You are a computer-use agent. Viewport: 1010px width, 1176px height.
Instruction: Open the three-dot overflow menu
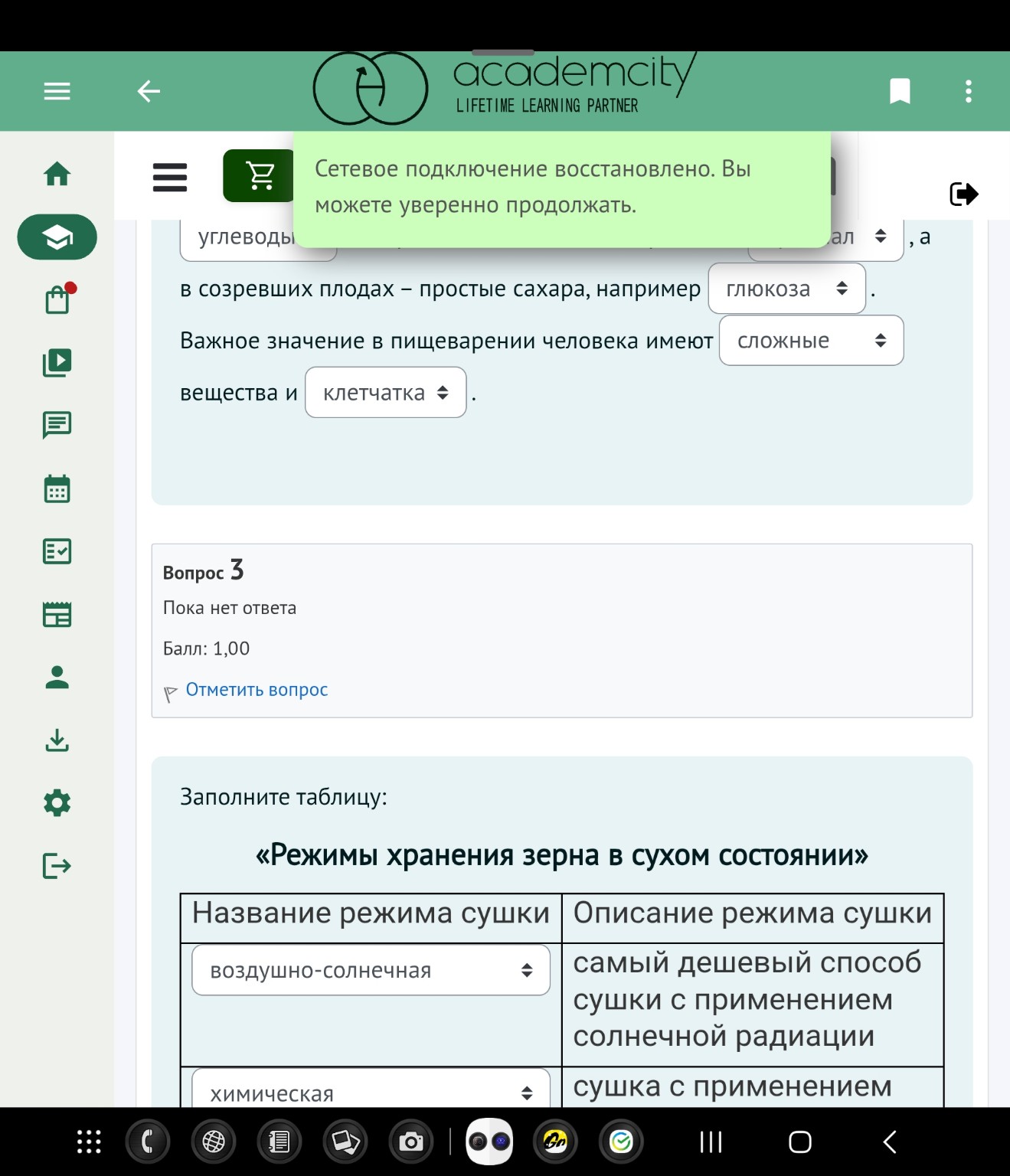(968, 91)
